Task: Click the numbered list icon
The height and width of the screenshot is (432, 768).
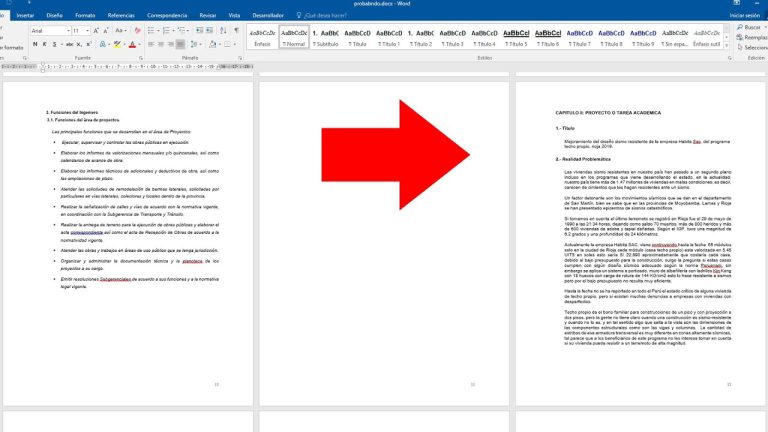Action: [166, 31]
